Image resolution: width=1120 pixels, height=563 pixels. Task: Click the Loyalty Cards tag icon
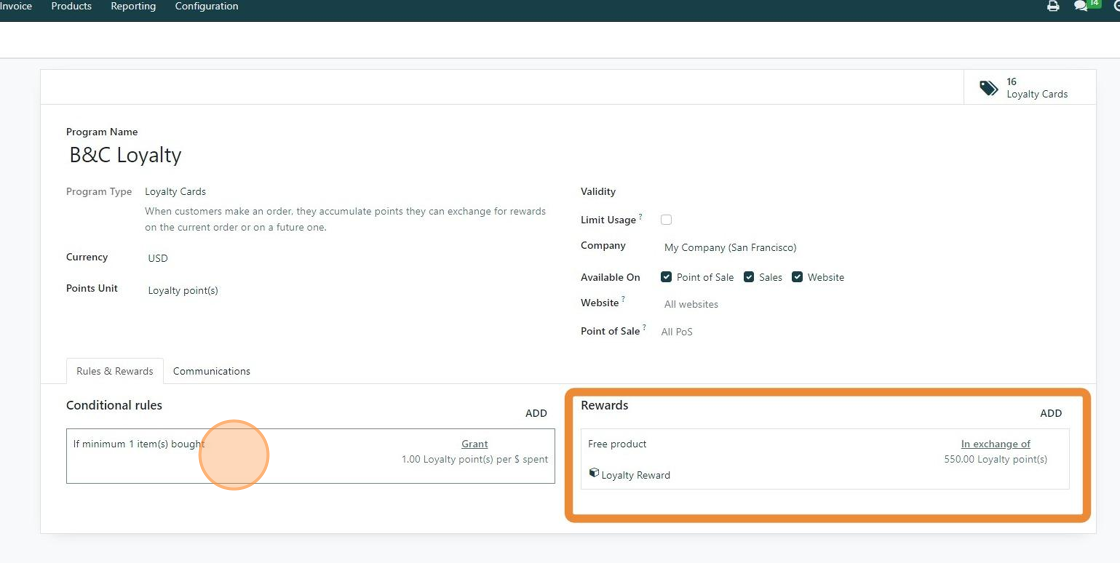tap(988, 88)
